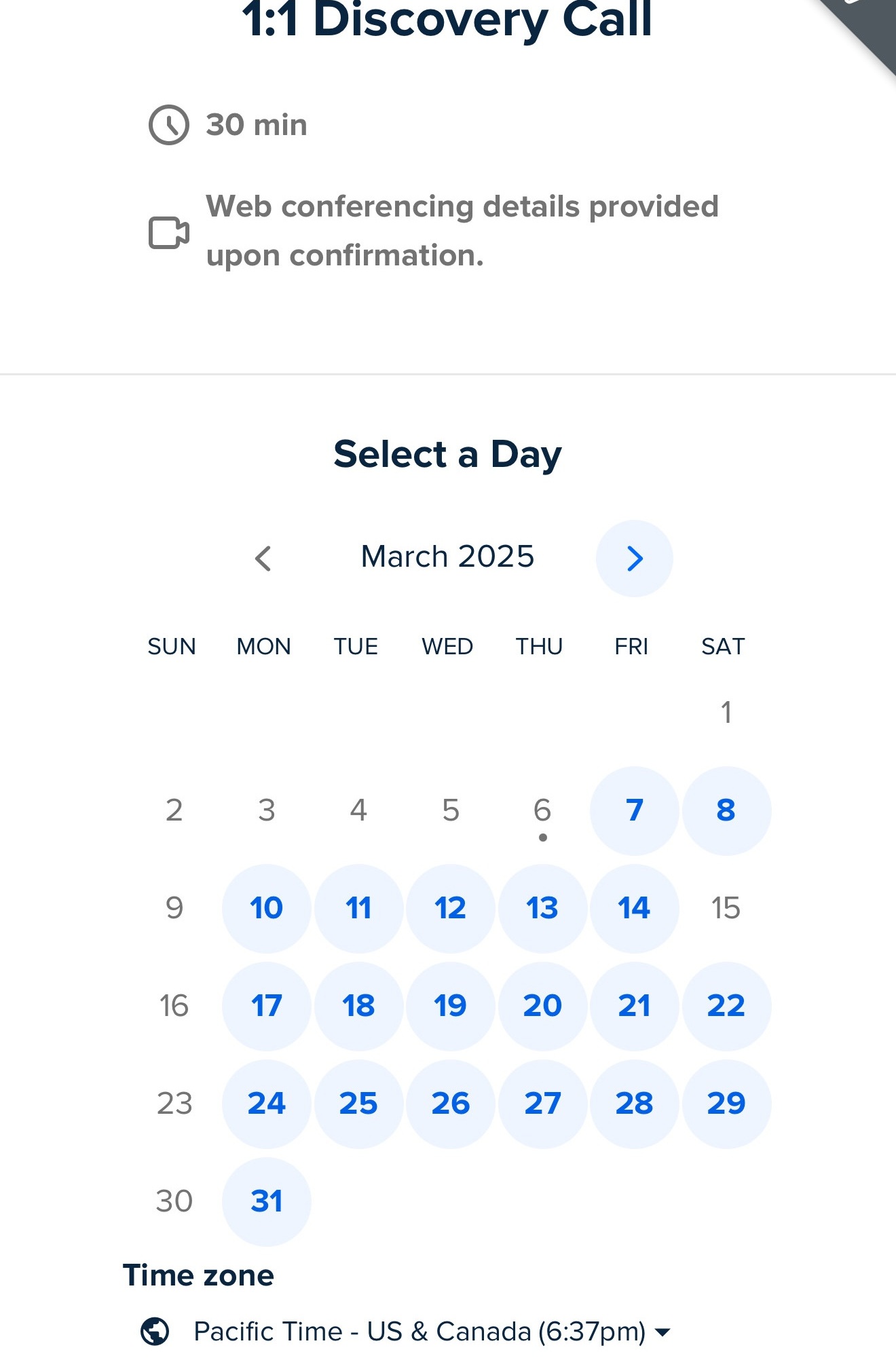896x1371 pixels.
Task: Click the March 2025 month label
Action: pos(447,557)
